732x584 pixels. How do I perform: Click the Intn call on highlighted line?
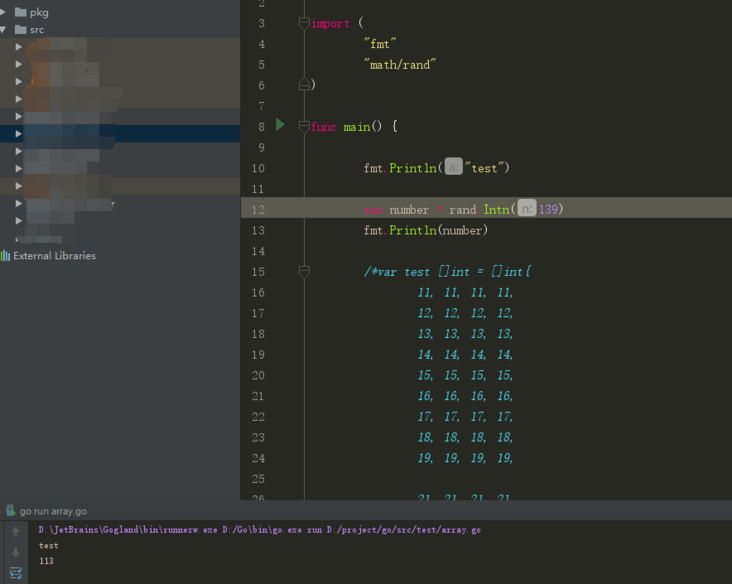click(496, 209)
